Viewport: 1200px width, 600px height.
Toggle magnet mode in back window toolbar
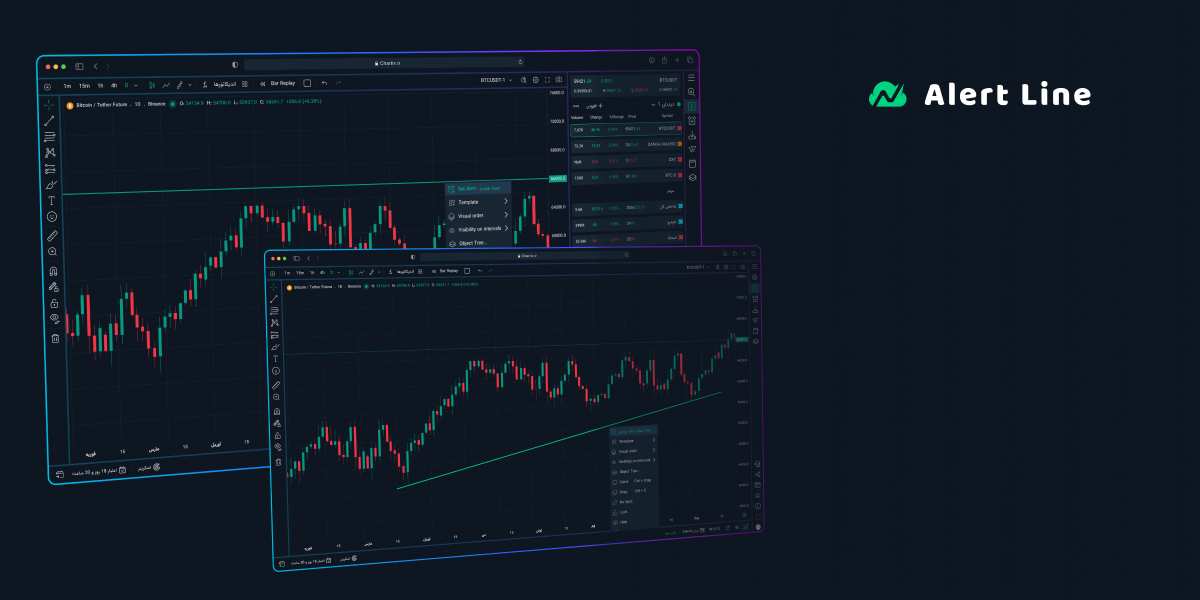54,271
